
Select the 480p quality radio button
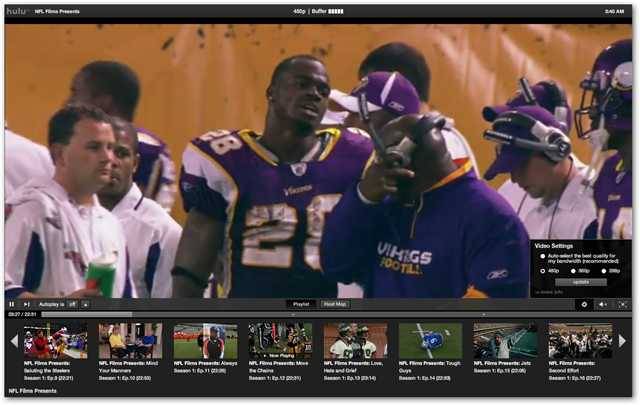pos(543,271)
